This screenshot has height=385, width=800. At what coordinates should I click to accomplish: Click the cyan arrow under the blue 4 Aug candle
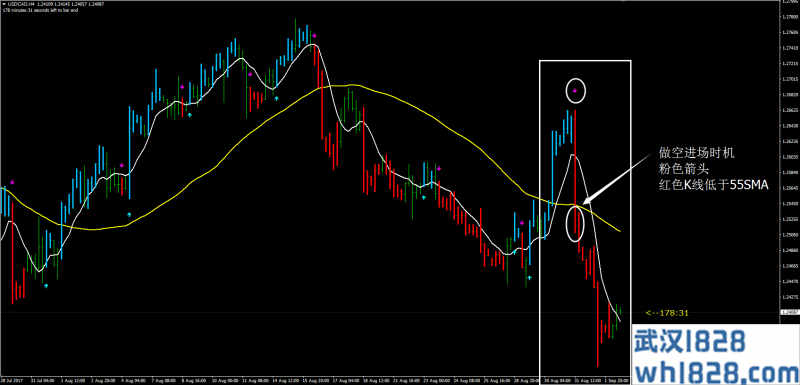click(x=129, y=214)
